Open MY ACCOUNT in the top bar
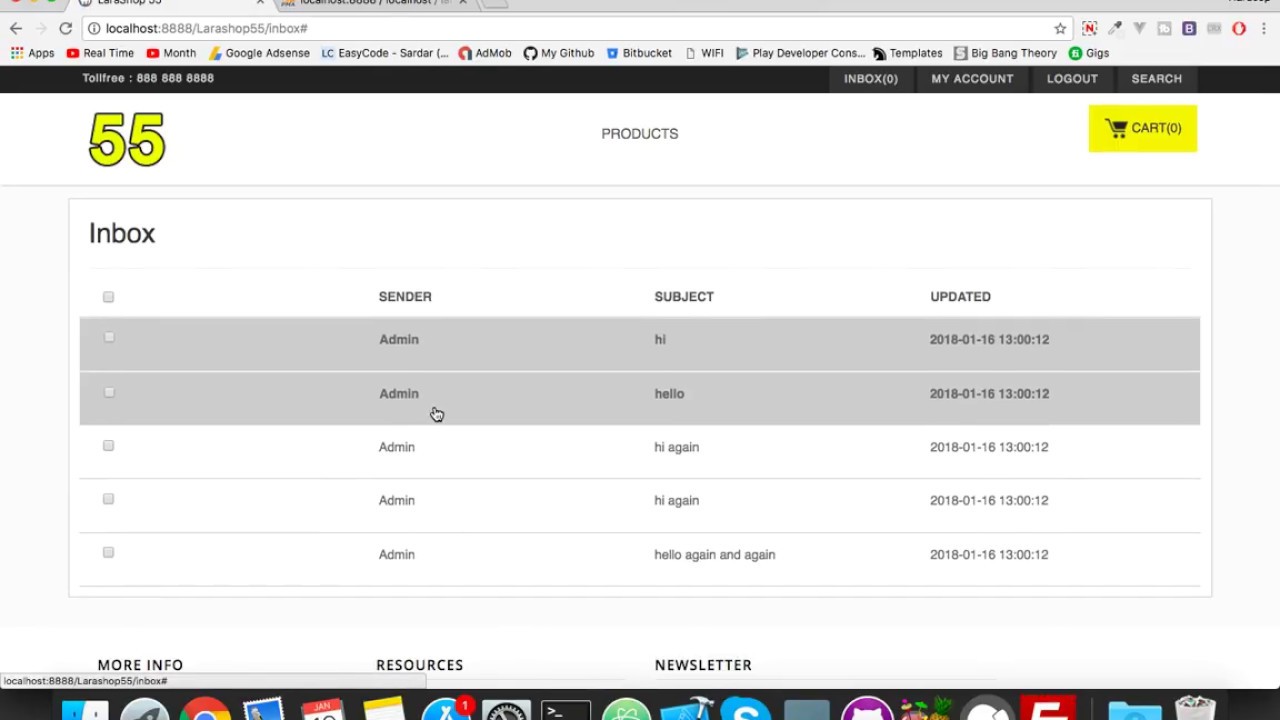This screenshot has height=720, width=1280. click(x=972, y=79)
